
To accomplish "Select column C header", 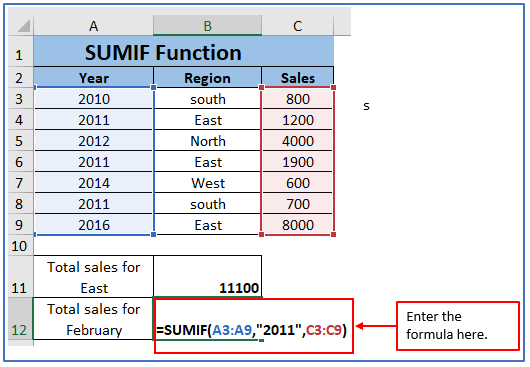I will [297, 26].
